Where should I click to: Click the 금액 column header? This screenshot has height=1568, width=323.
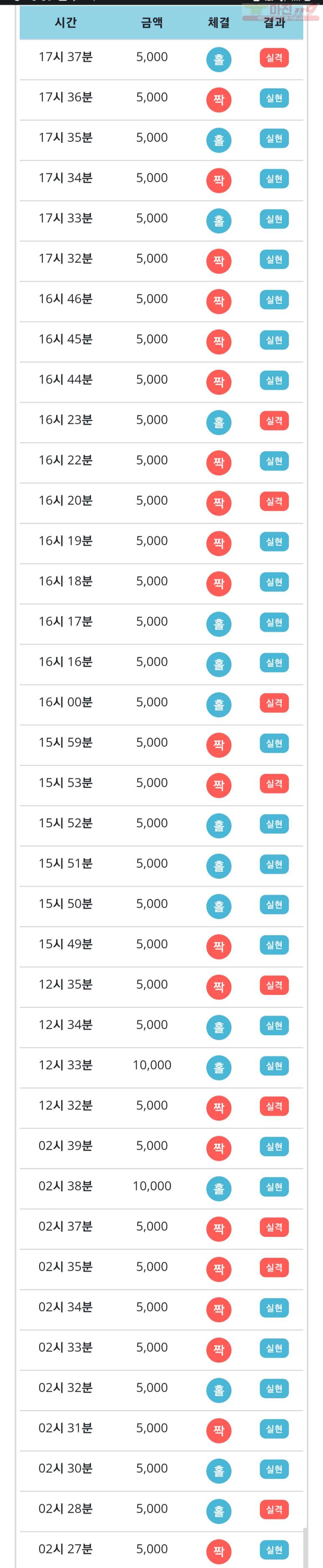coord(152,23)
